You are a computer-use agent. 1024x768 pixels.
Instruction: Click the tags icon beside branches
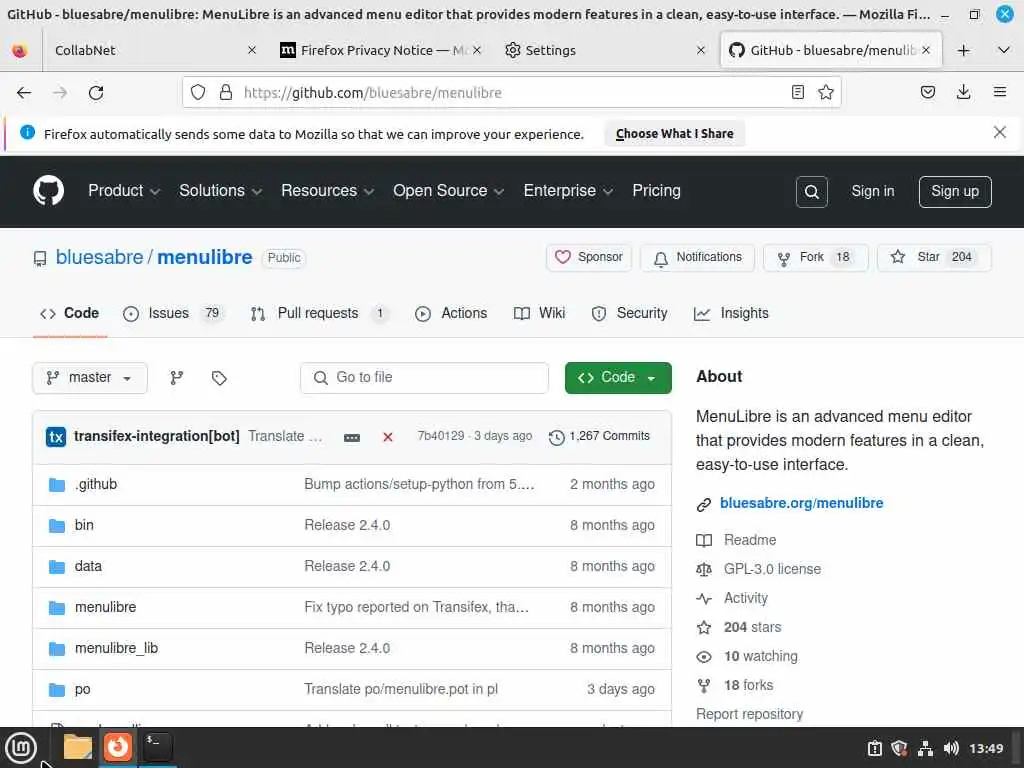tap(219, 377)
